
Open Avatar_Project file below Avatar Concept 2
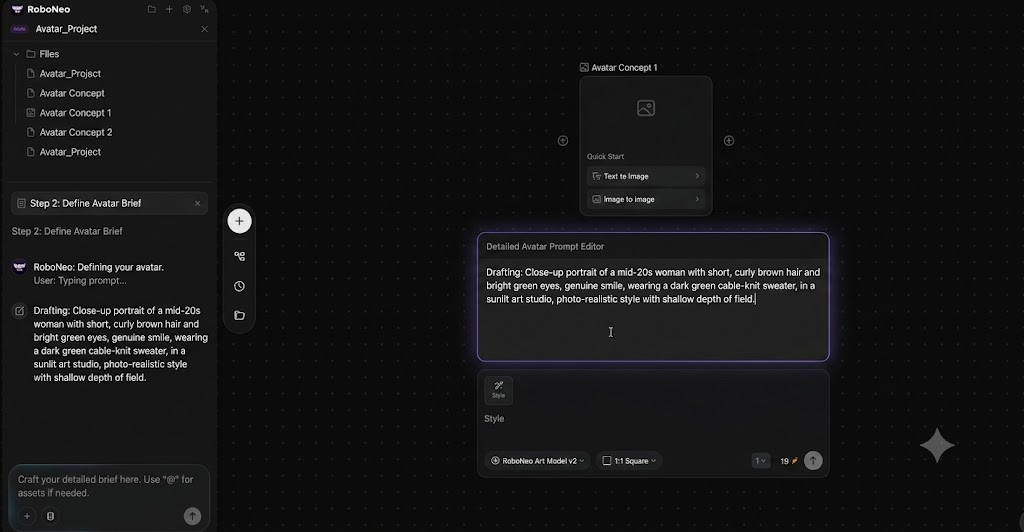coord(70,152)
